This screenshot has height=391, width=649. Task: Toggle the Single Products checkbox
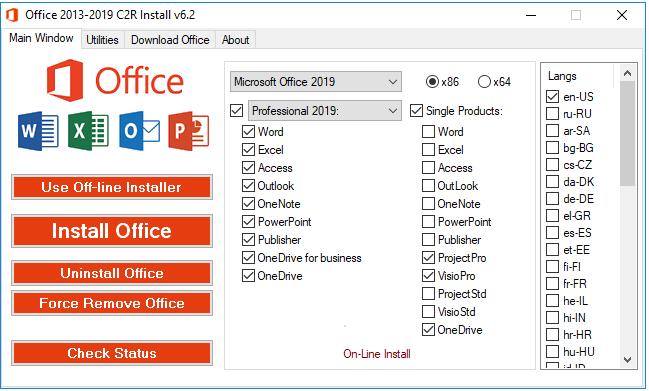416,110
